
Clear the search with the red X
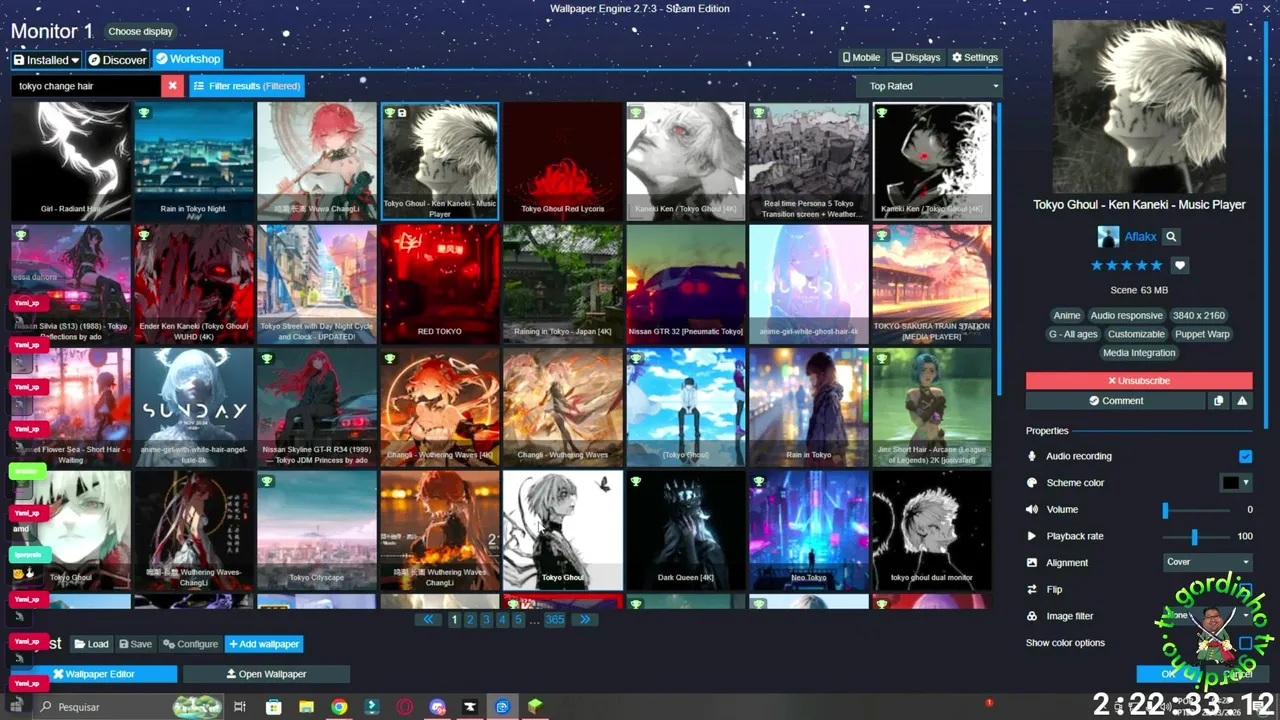pos(172,86)
